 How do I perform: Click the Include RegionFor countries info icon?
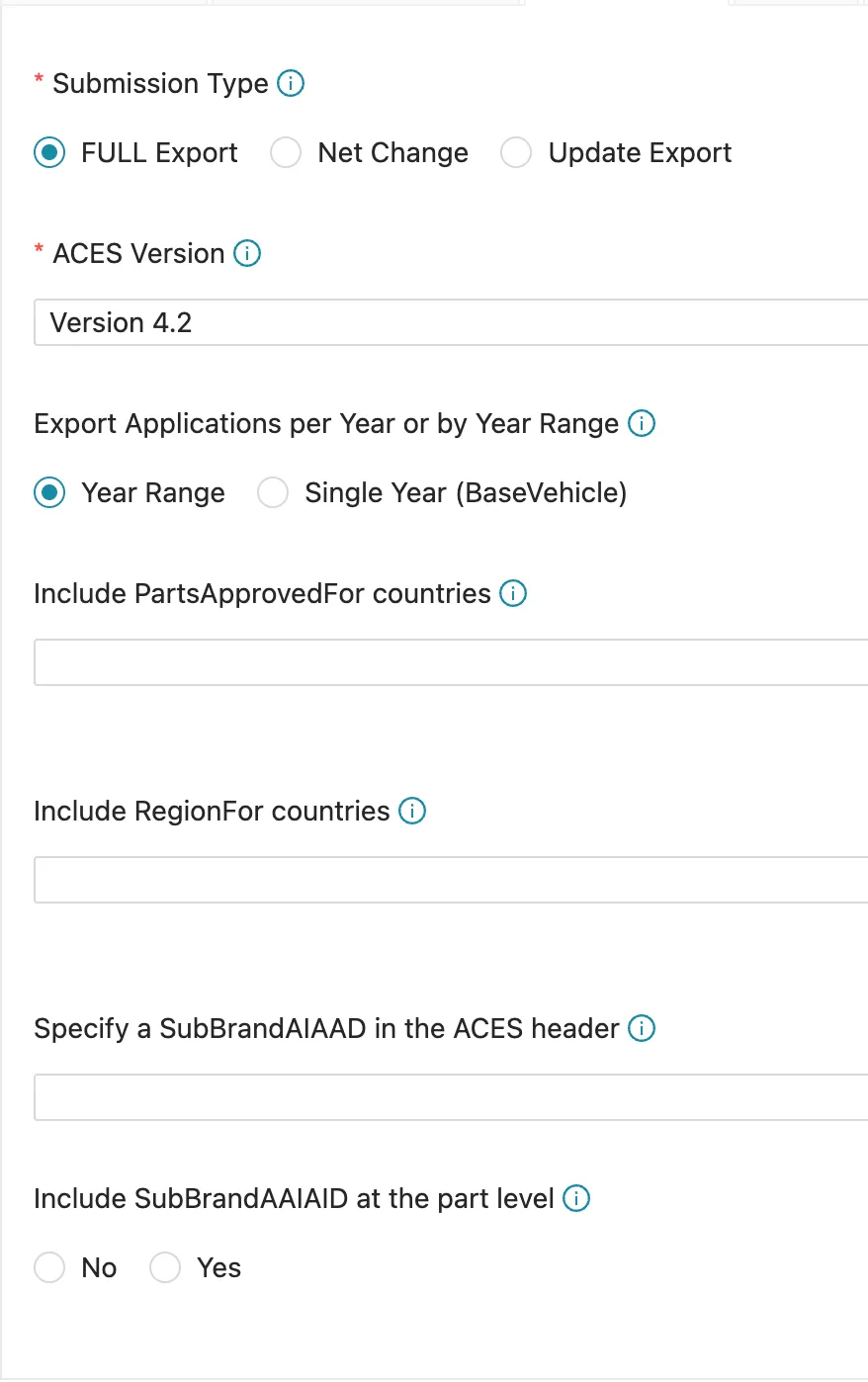pyautogui.click(x=412, y=812)
